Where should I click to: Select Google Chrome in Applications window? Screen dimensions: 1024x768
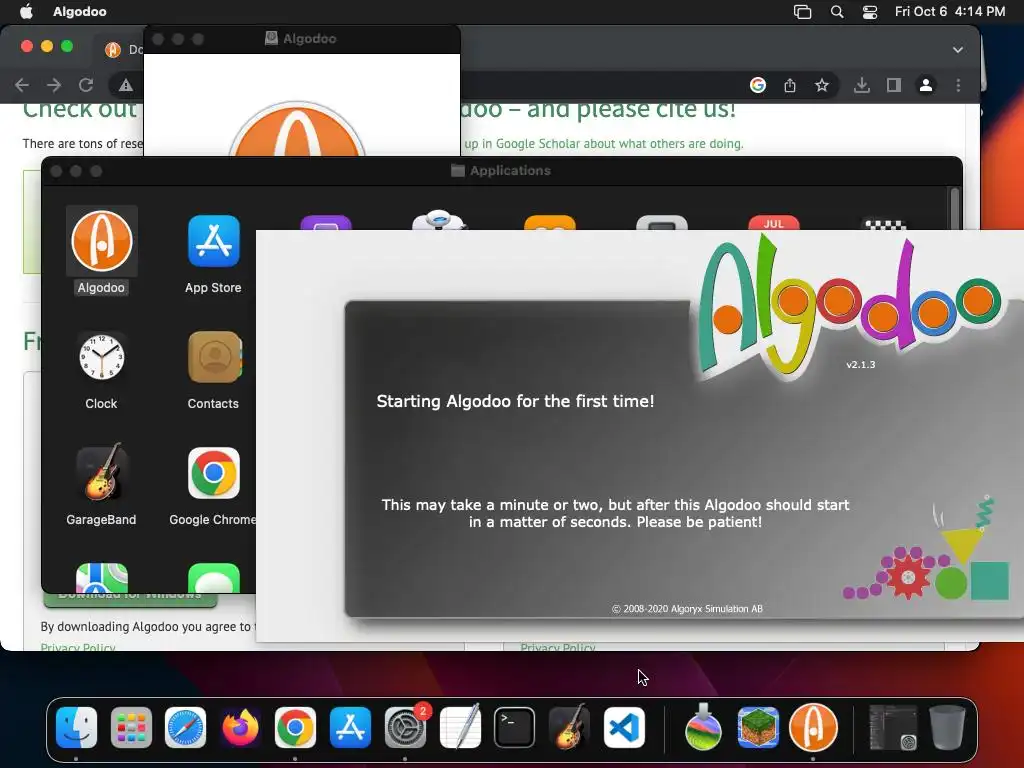(214, 473)
